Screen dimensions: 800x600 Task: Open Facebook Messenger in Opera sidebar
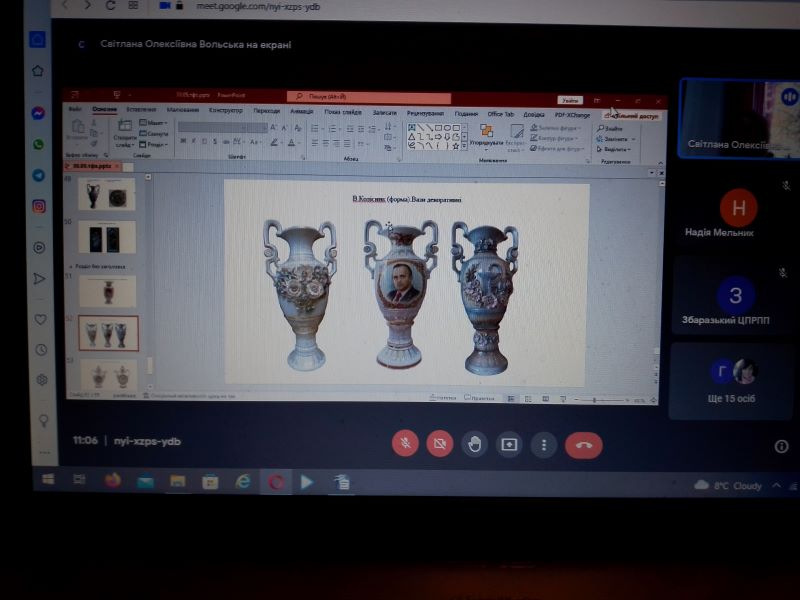tap(38, 113)
